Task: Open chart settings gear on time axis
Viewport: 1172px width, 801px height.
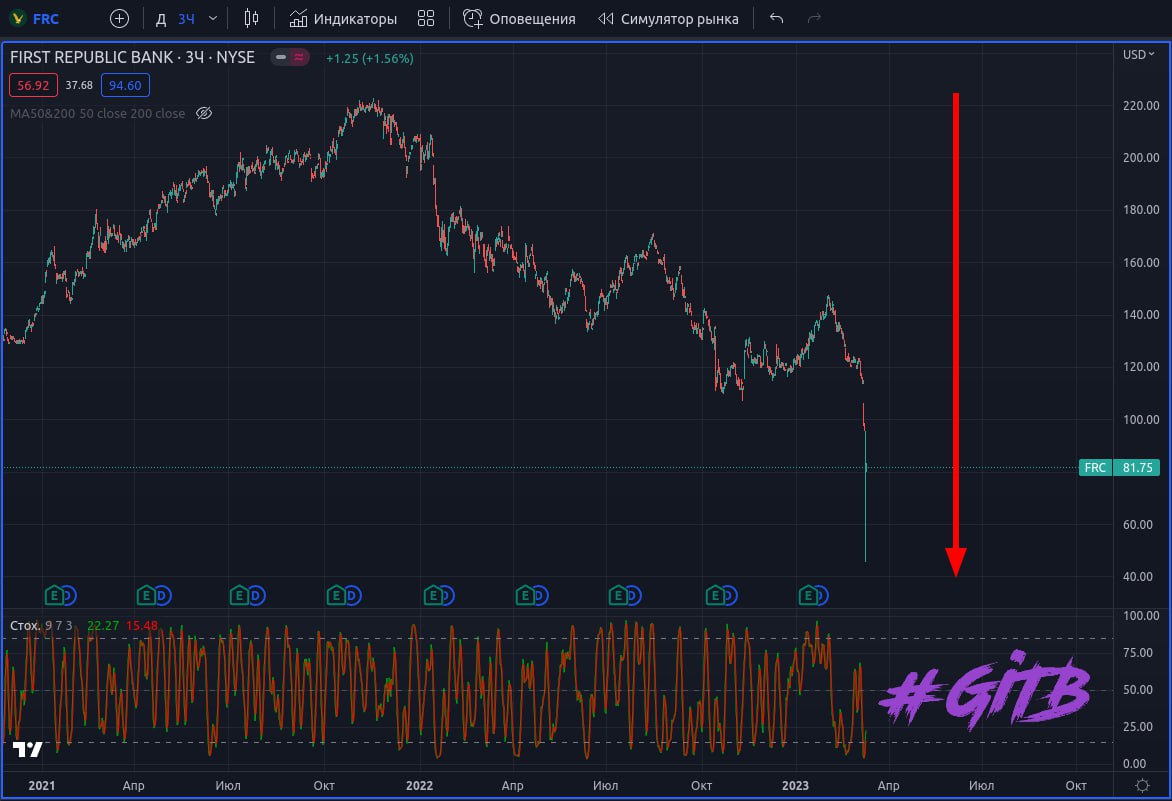Action: click(x=1142, y=785)
